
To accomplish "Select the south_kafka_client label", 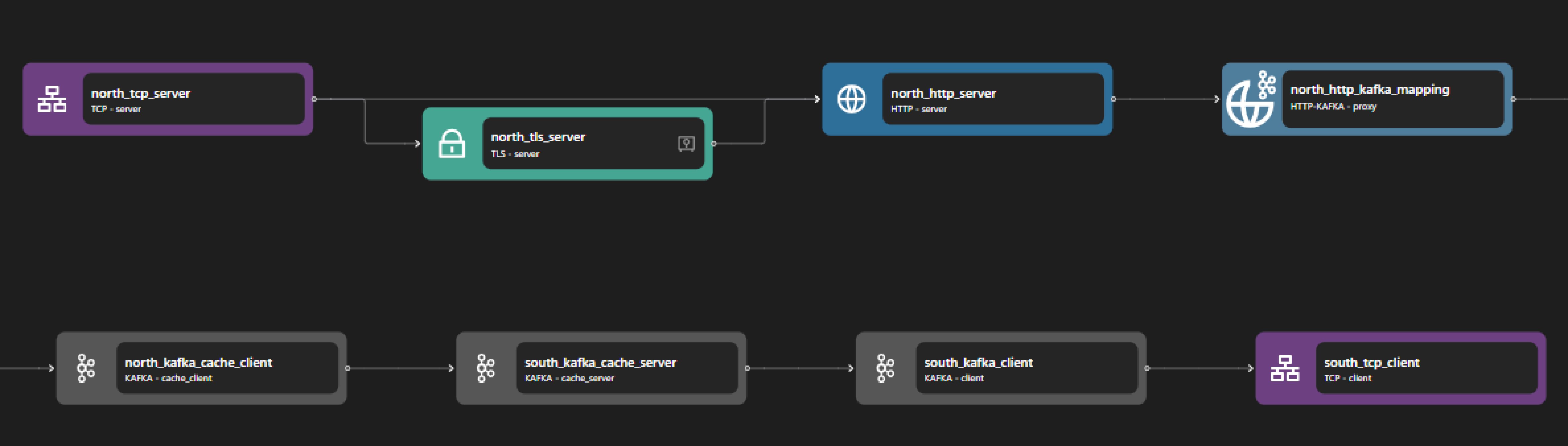I will click(978, 363).
